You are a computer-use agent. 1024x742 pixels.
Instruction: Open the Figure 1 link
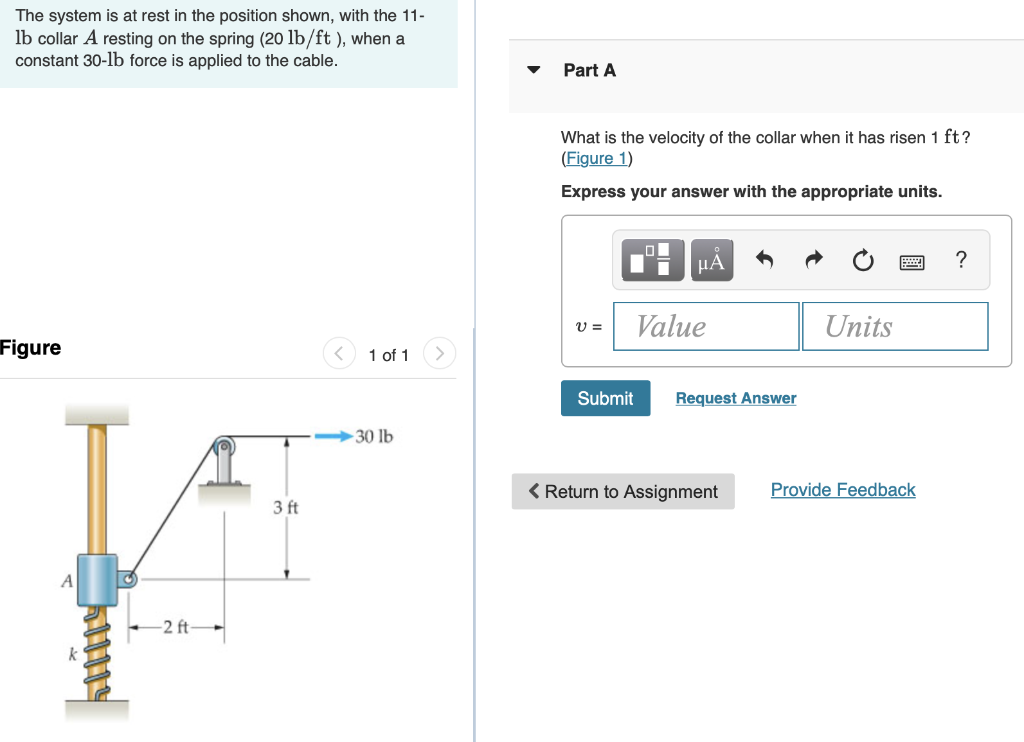595,158
